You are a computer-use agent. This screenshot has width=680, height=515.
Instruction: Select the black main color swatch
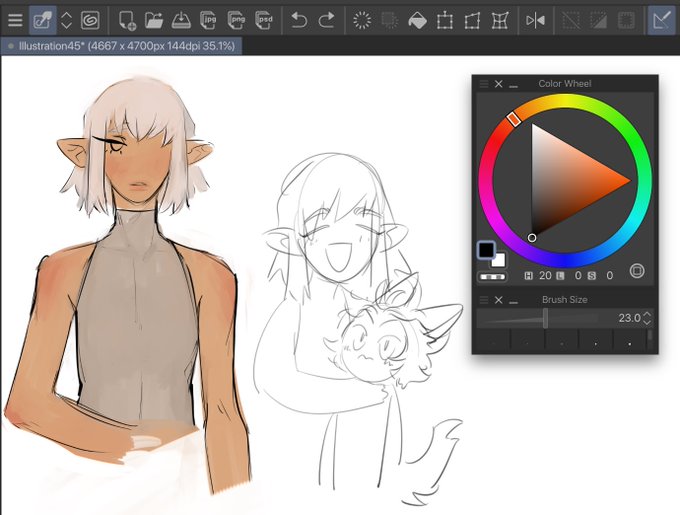pyautogui.click(x=486, y=250)
